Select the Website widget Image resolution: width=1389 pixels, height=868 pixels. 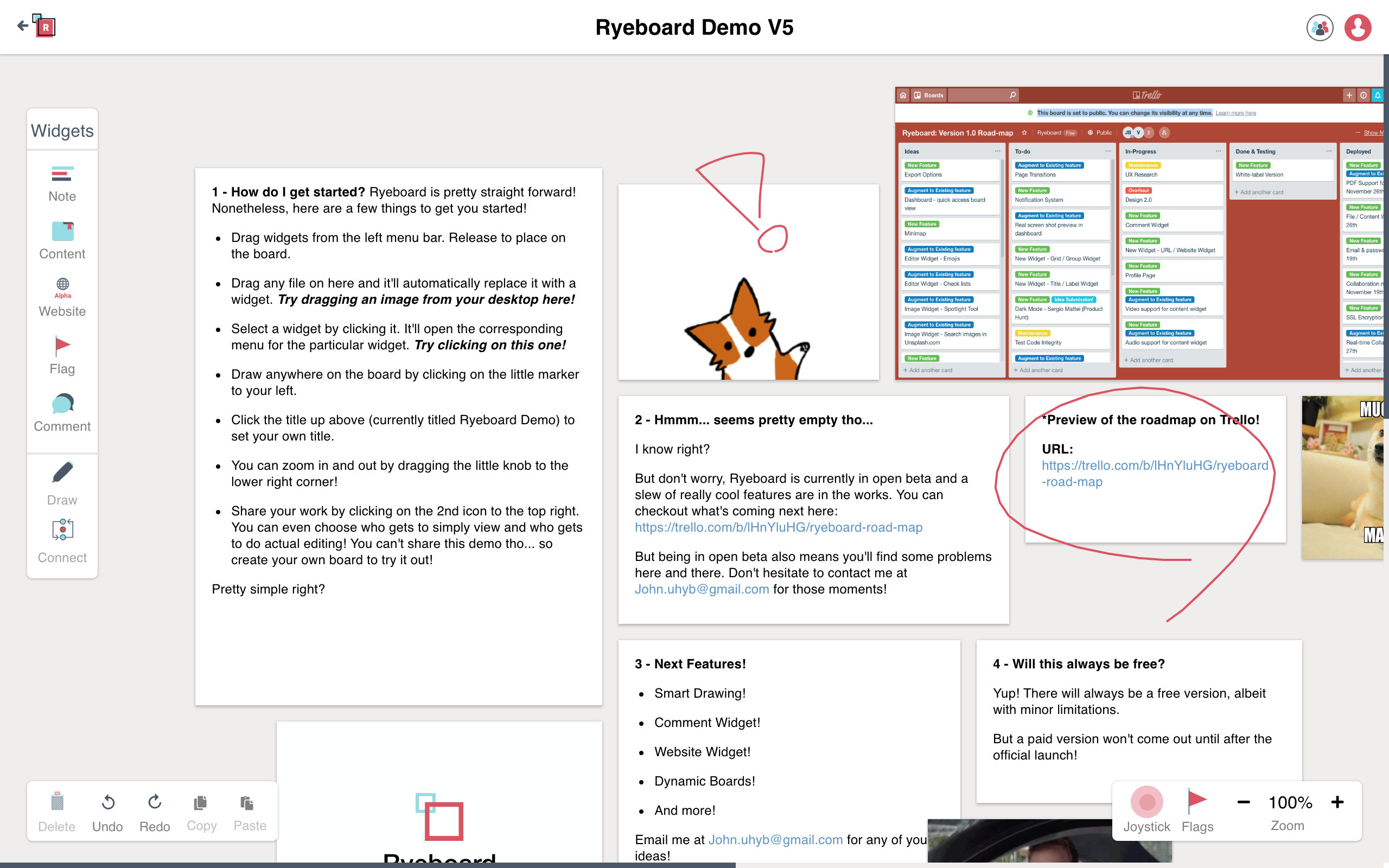tap(62, 298)
